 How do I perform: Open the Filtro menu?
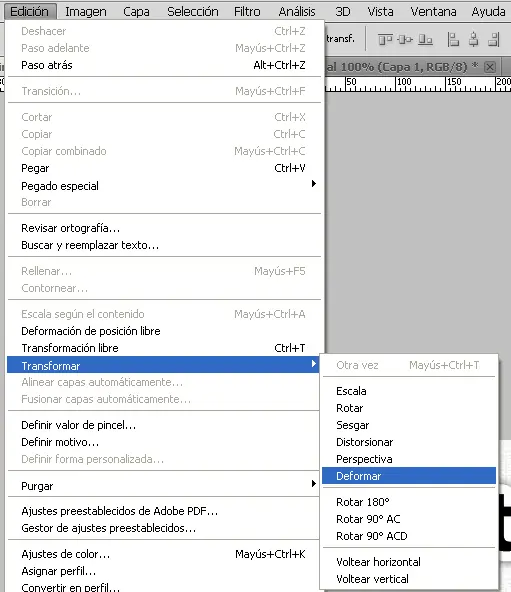(247, 12)
